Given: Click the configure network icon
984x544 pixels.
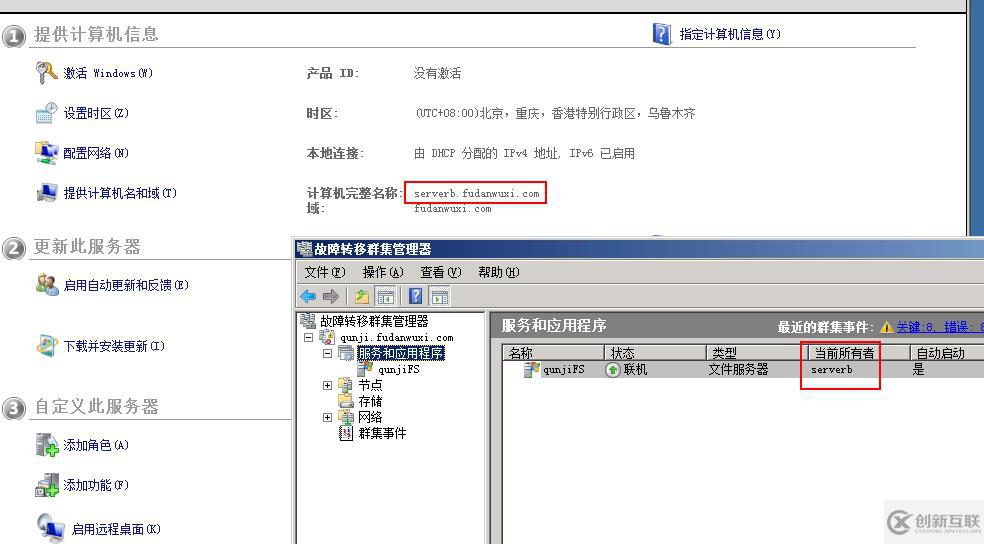Looking at the screenshot, I should tap(46, 152).
